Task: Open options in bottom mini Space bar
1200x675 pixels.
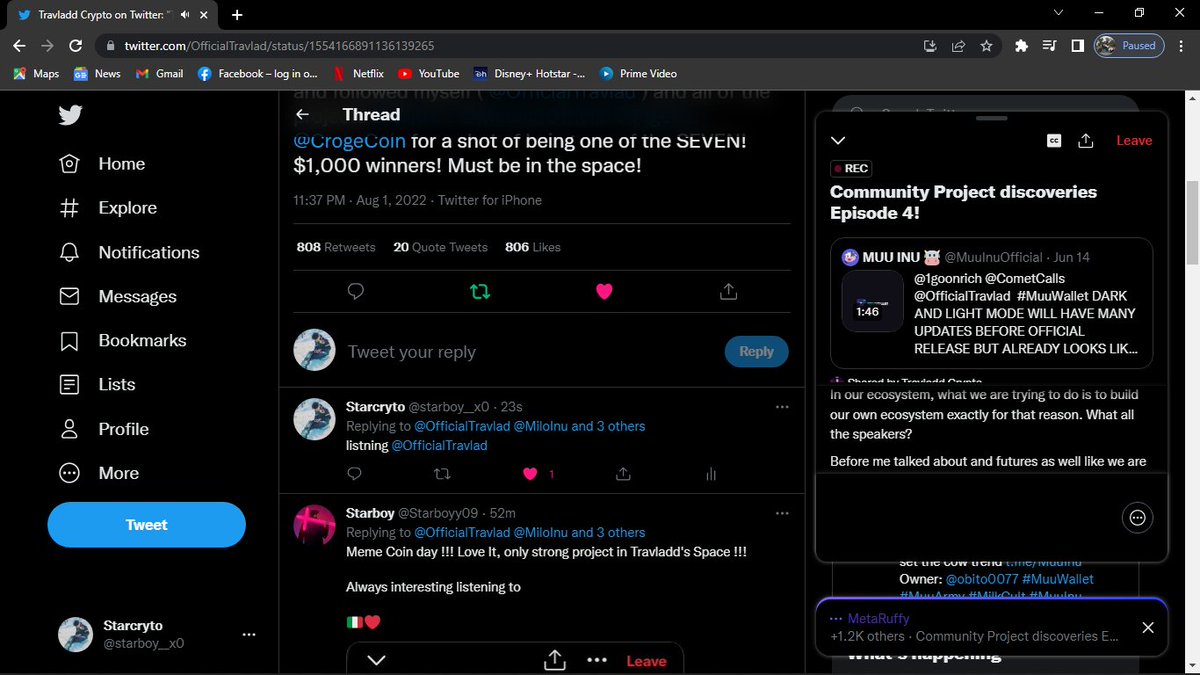Action: pos(597,661)
